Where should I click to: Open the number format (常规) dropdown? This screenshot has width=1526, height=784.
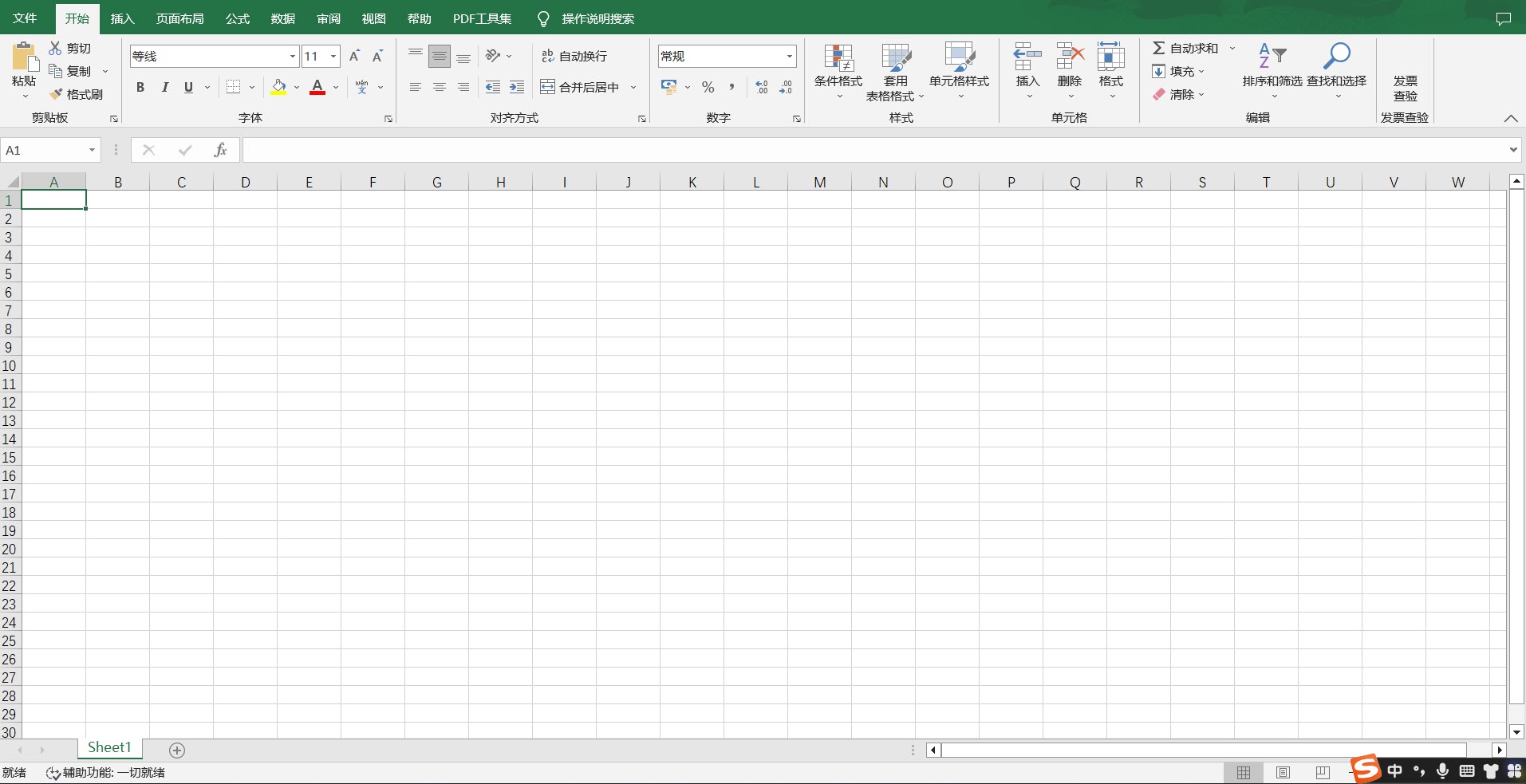pyautogui.click(x=789, y=56)
